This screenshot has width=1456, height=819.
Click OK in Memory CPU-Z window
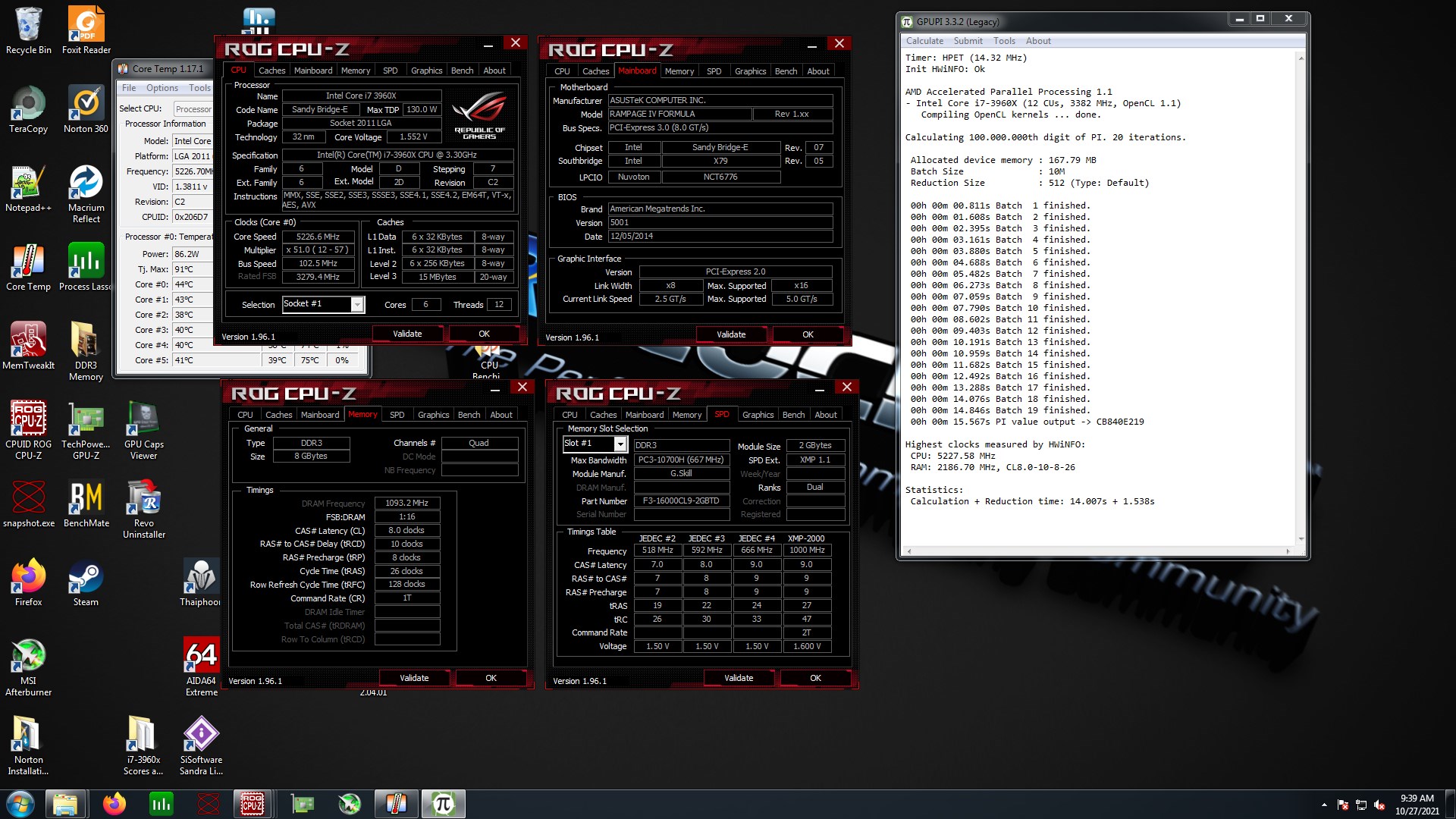pos(491,678)
